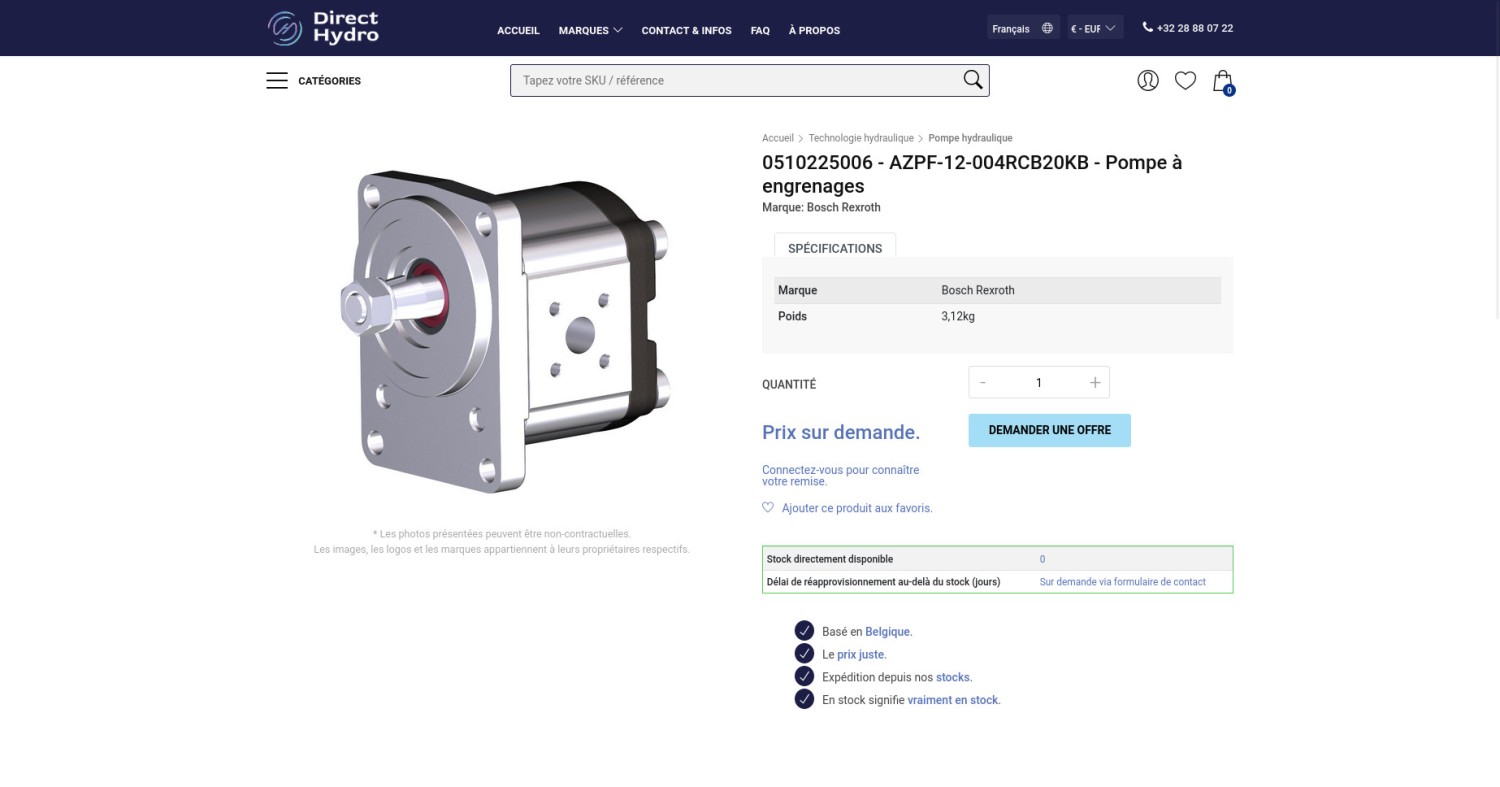Click the stock quantity value 0

(1042, 559)
